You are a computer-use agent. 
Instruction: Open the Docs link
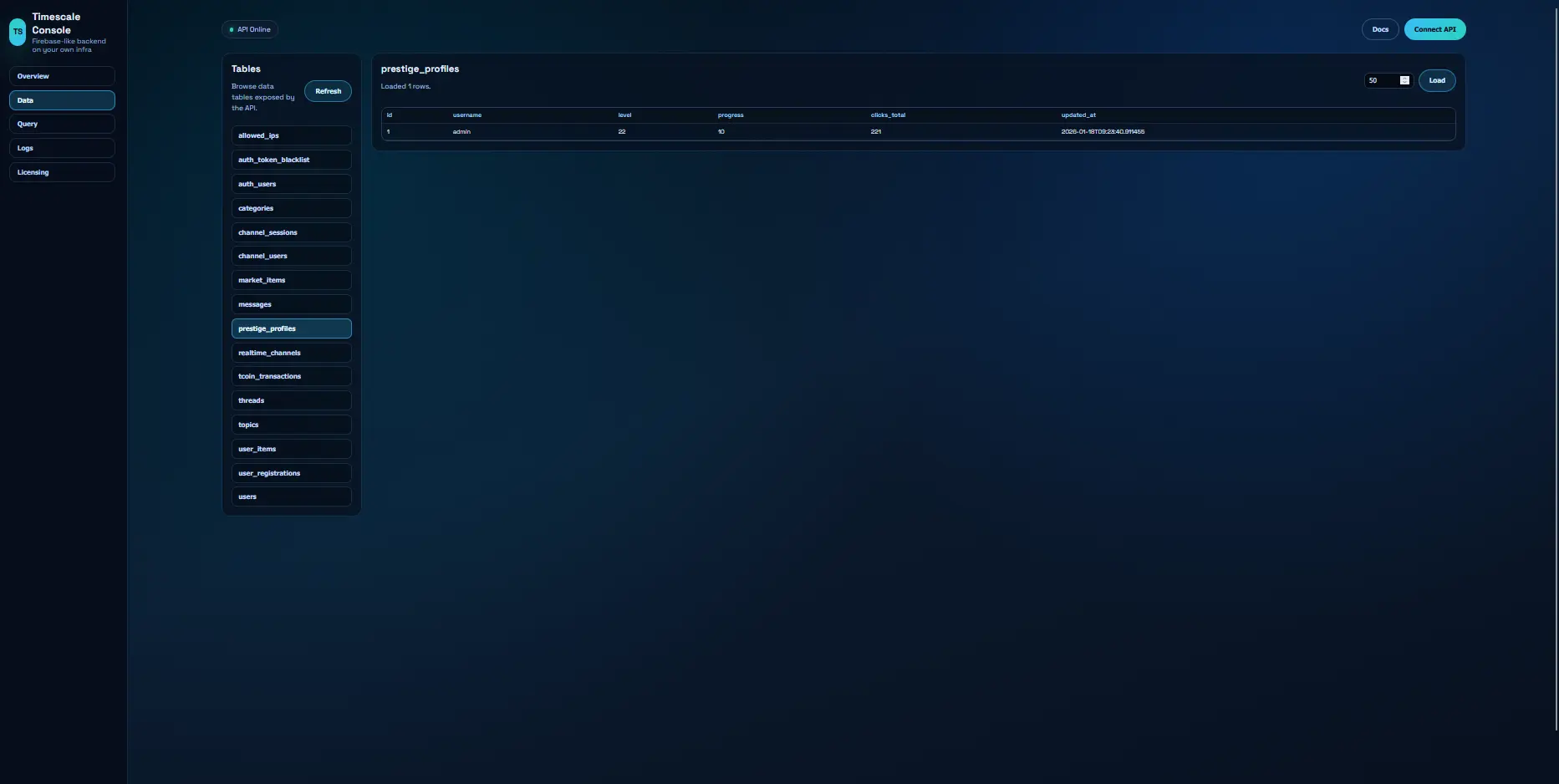(1379, 30)
